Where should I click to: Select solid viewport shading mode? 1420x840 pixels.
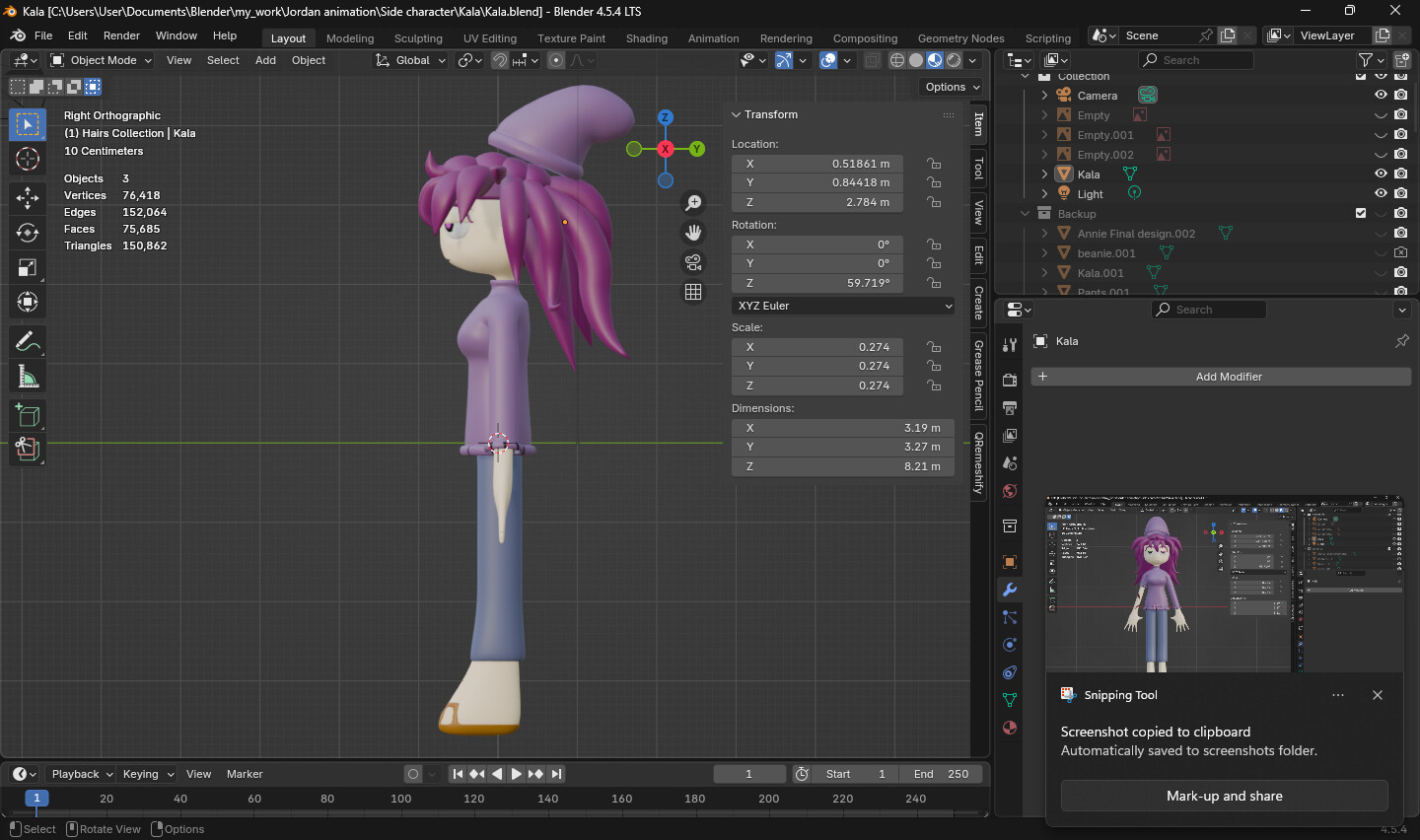[x=916, y=60]
